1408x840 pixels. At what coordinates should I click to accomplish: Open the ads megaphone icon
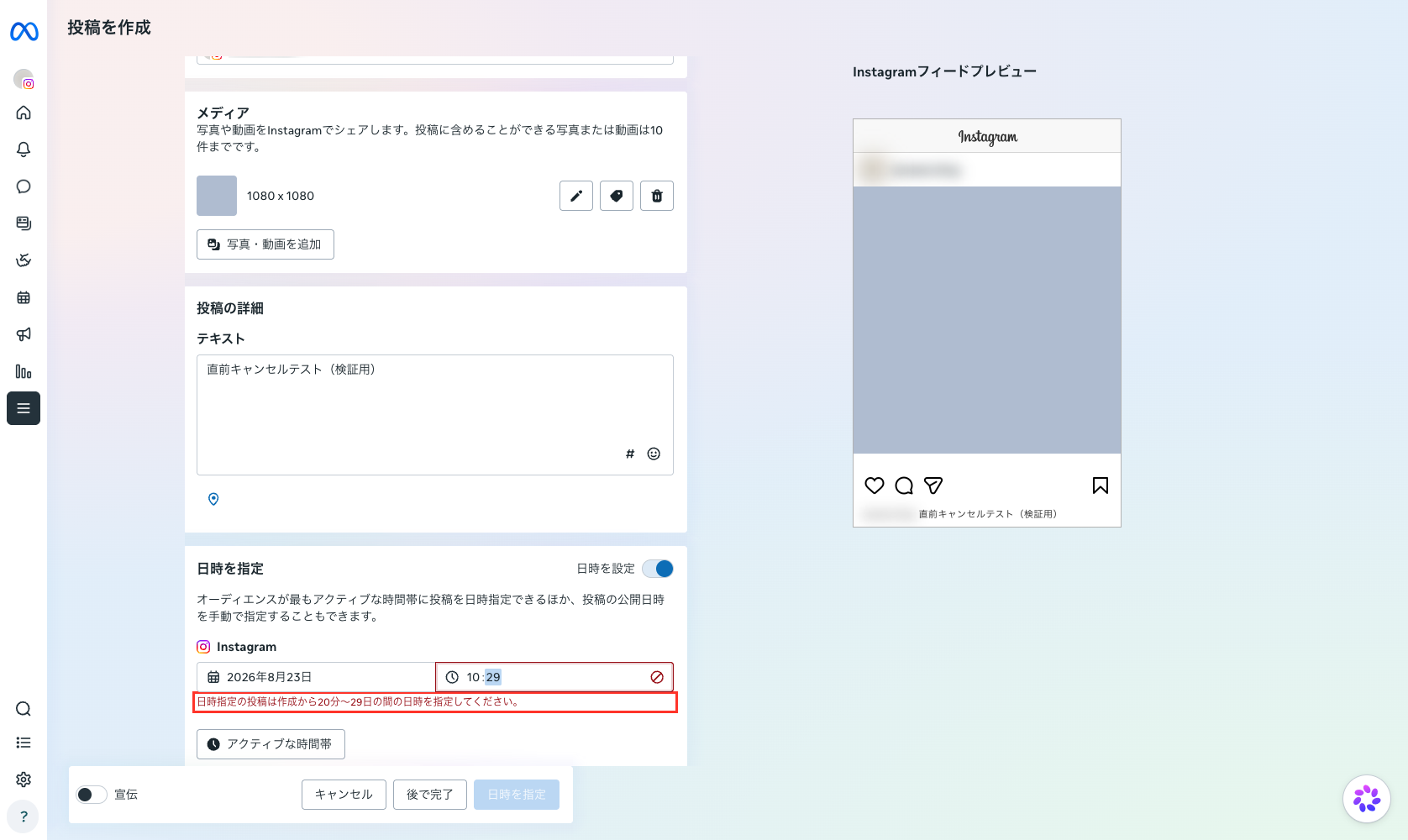click(x=24, y=334)
